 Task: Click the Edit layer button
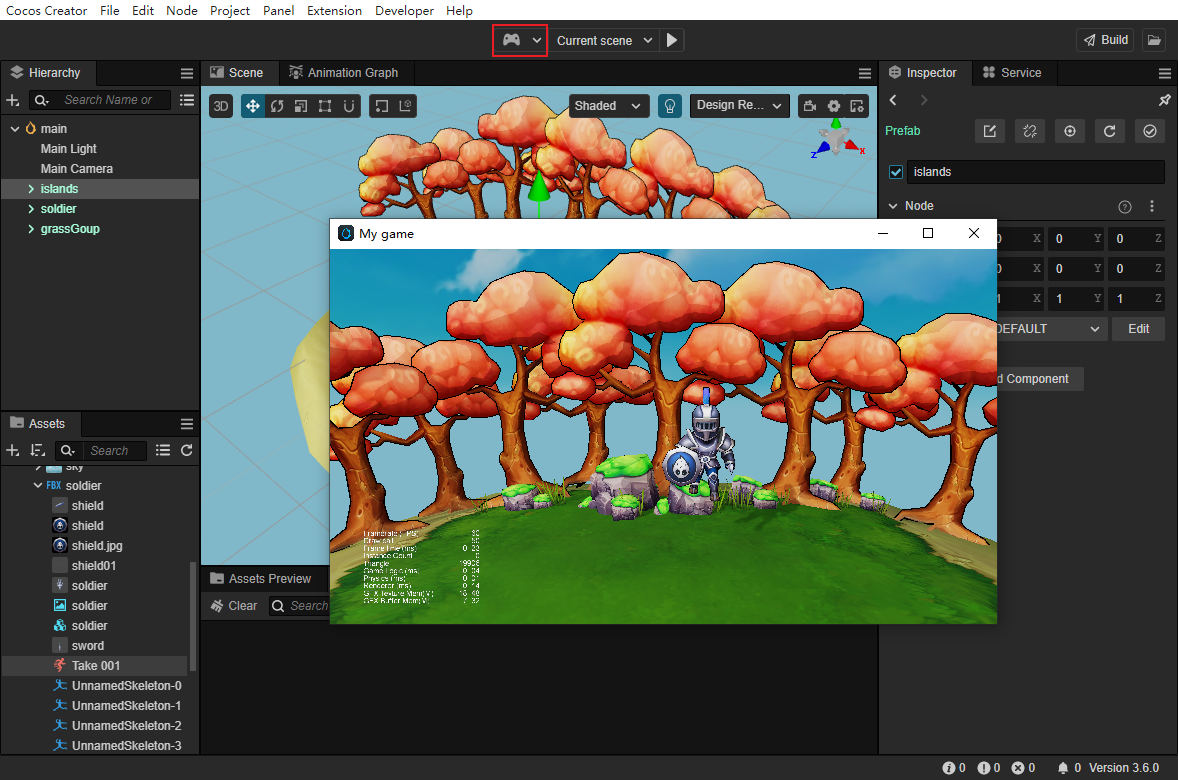1138,329
